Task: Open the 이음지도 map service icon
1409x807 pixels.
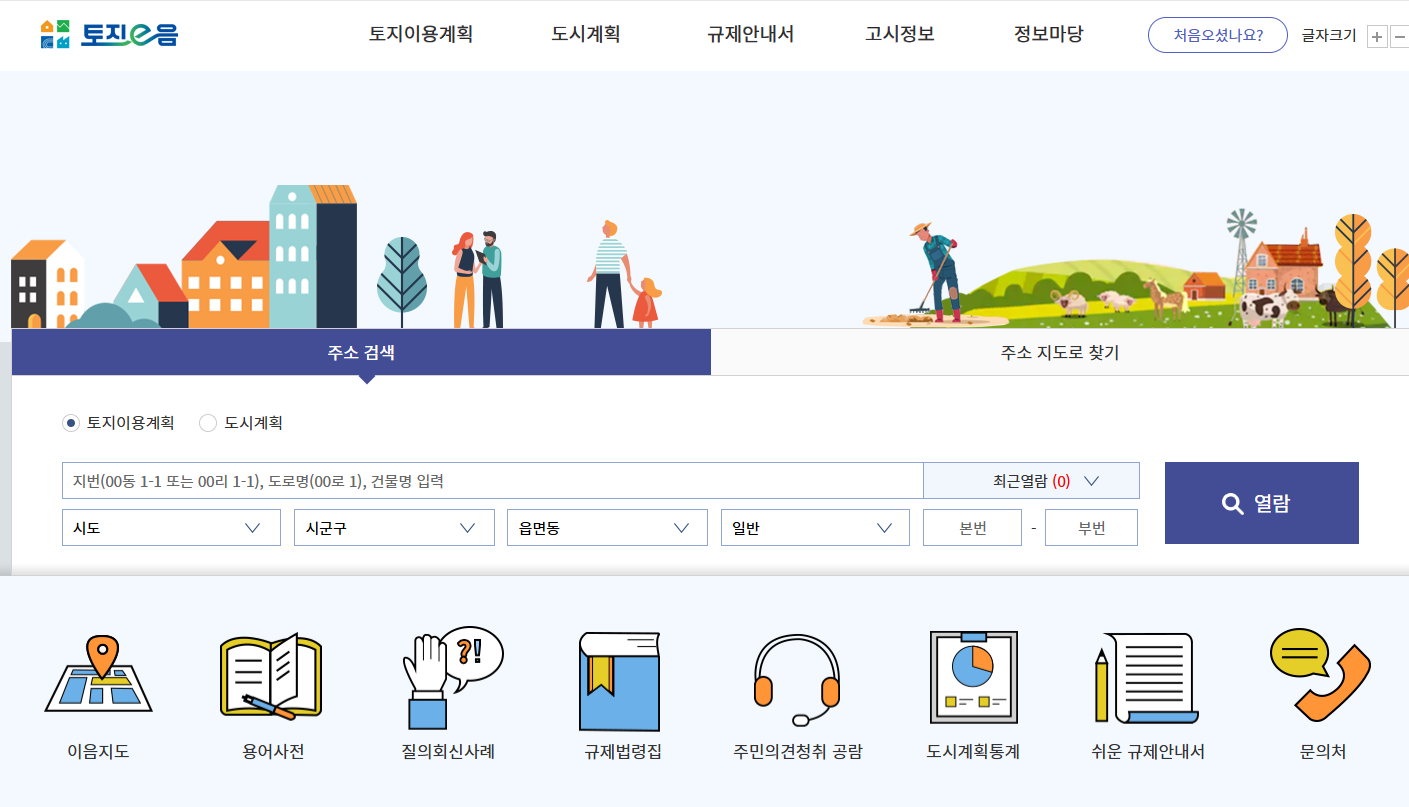Action: (x=98, y=677)
